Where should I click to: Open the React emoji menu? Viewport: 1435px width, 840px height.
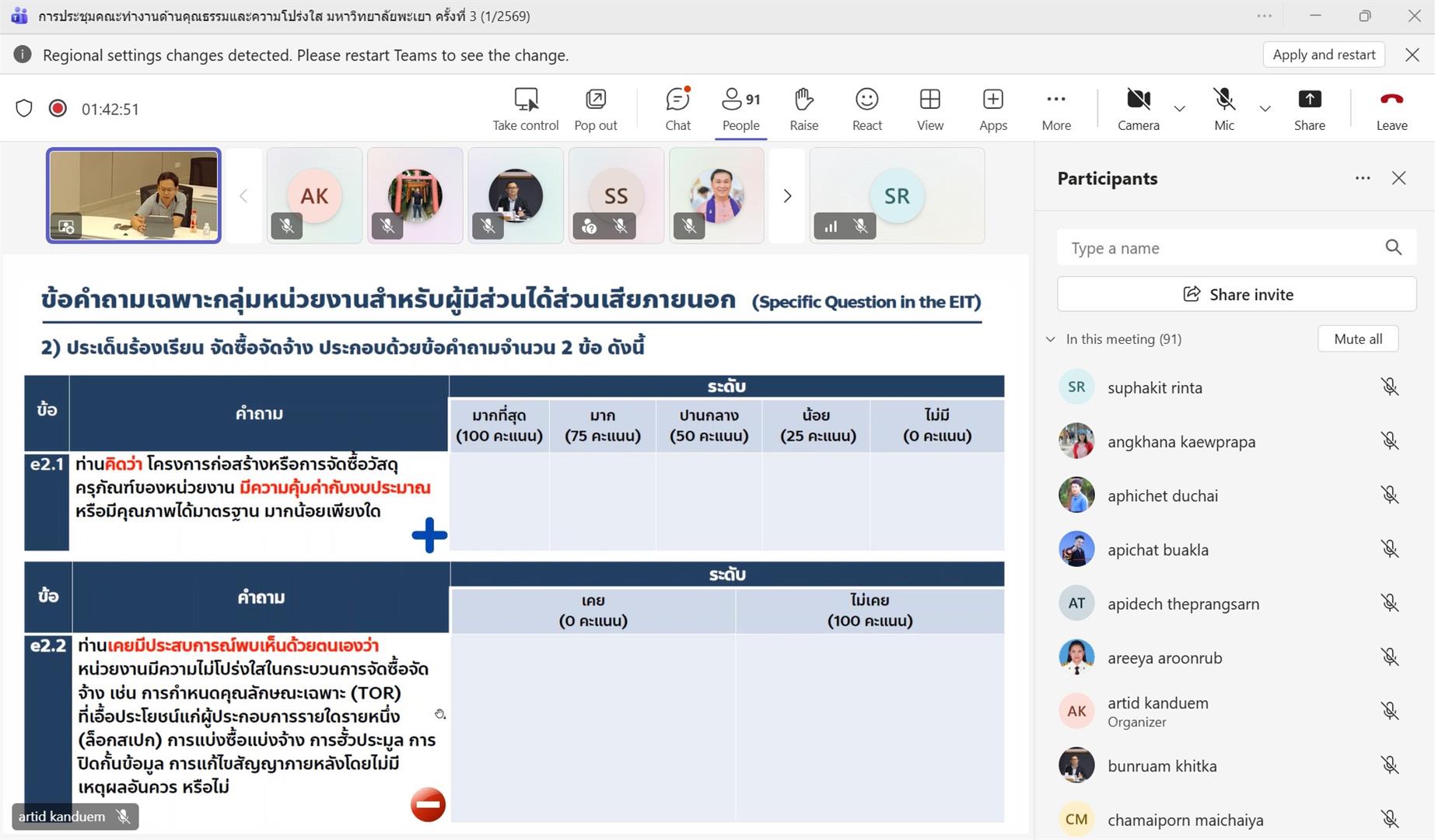(866, 108)
